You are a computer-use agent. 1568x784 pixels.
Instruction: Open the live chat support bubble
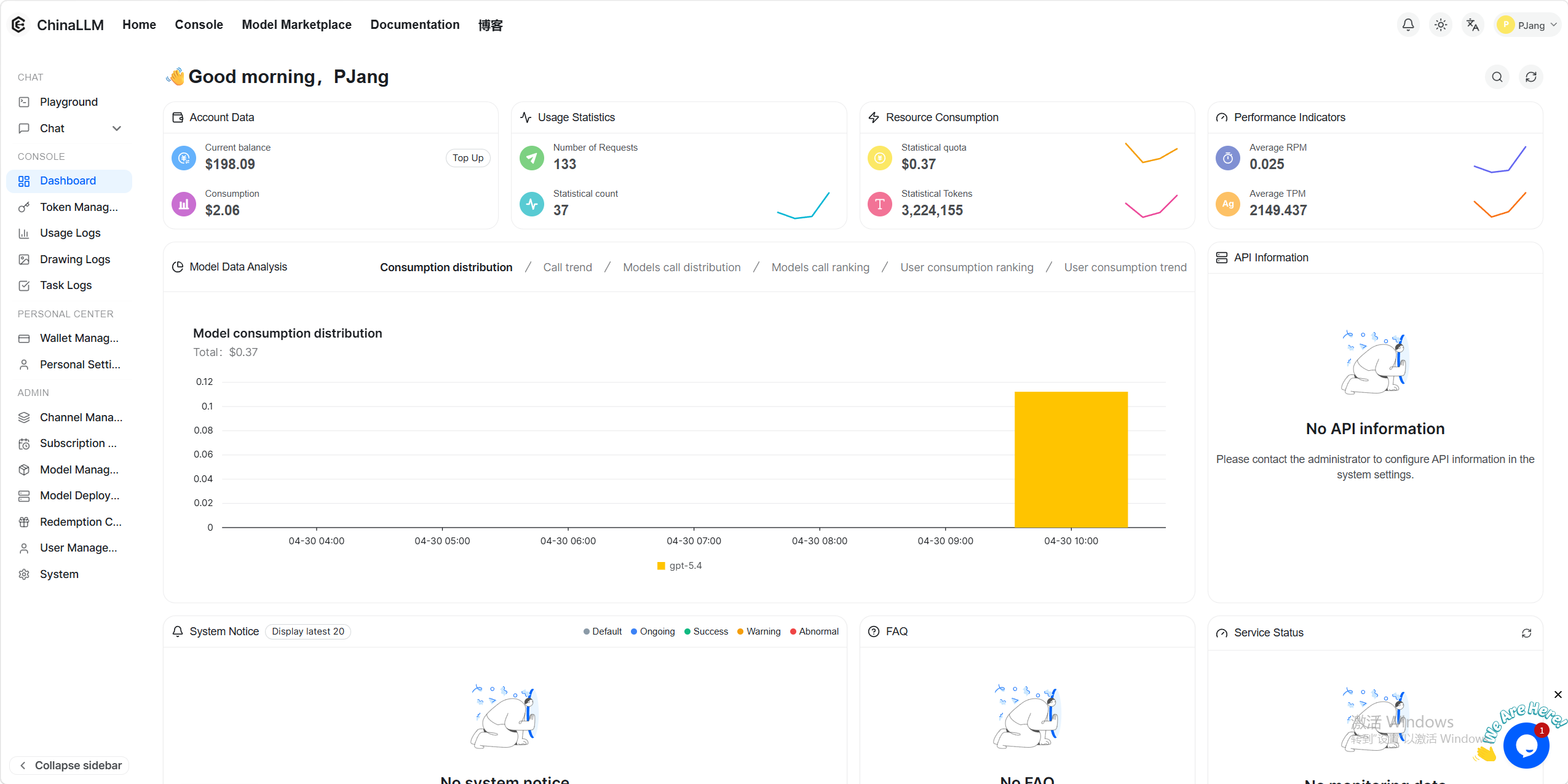1526,745
